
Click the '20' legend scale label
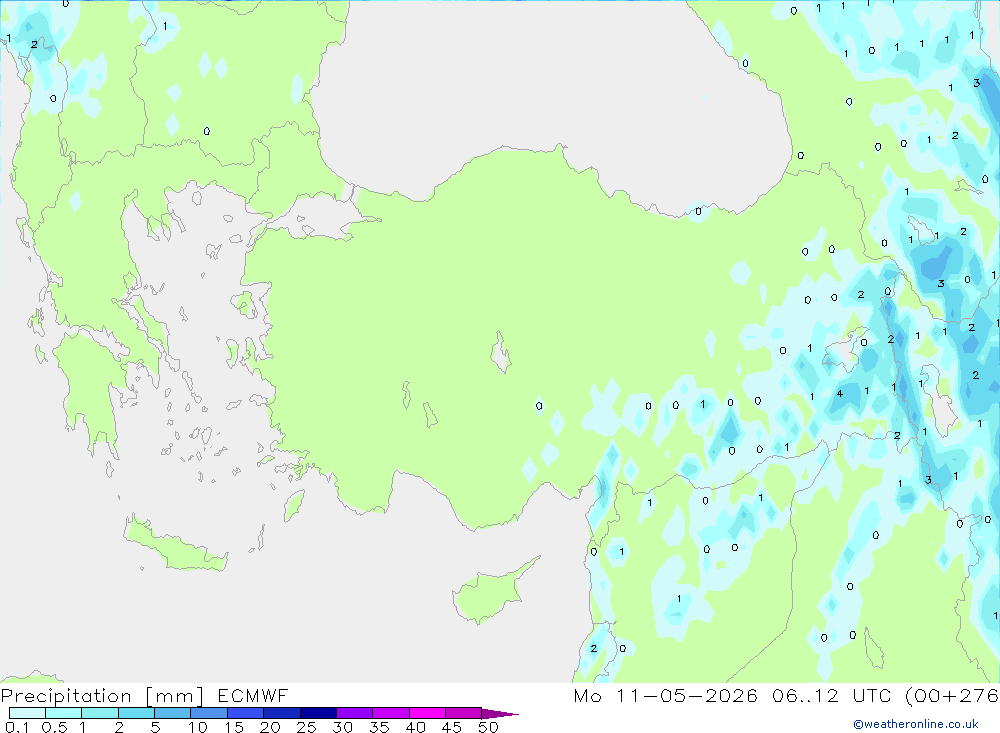pyautogui.click(x=270, y=727)
